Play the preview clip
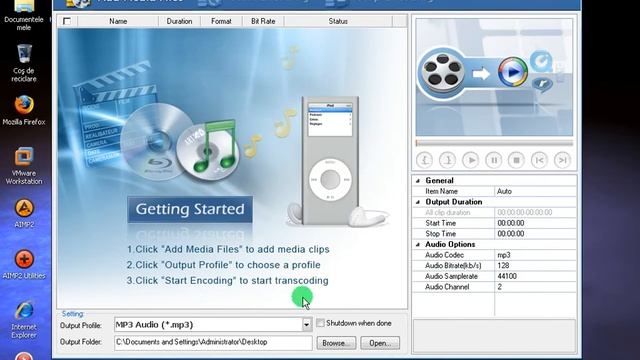Image resolution: width=640 pixels, height=360 pixels. (471, 160)
